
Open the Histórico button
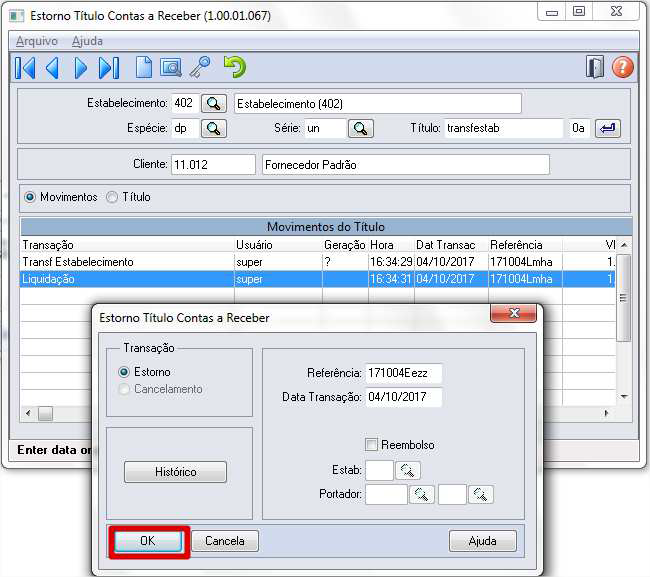(x=175, y=472)
